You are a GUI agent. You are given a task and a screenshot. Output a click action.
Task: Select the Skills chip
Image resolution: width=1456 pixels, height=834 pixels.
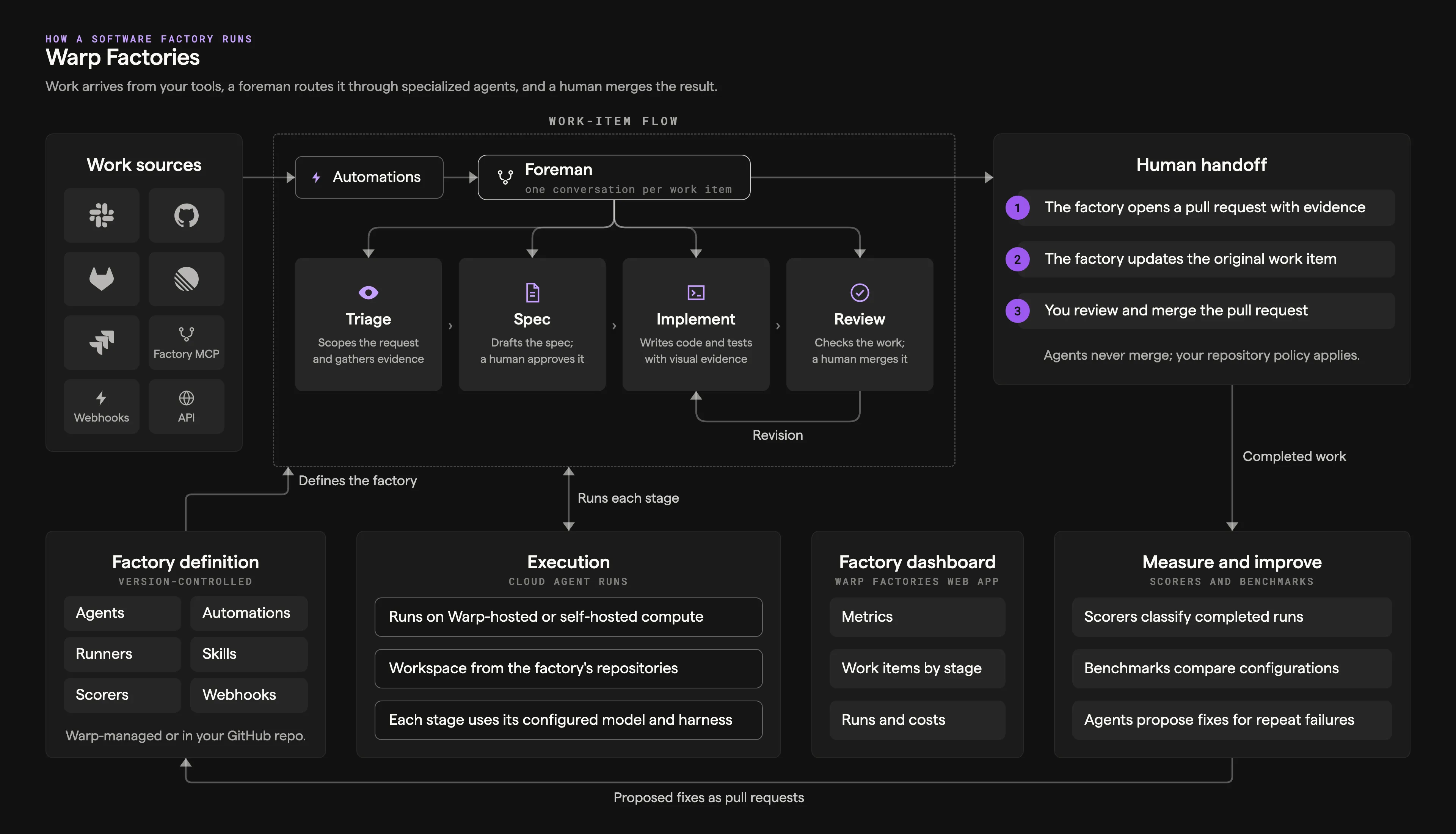click(249, 654)
